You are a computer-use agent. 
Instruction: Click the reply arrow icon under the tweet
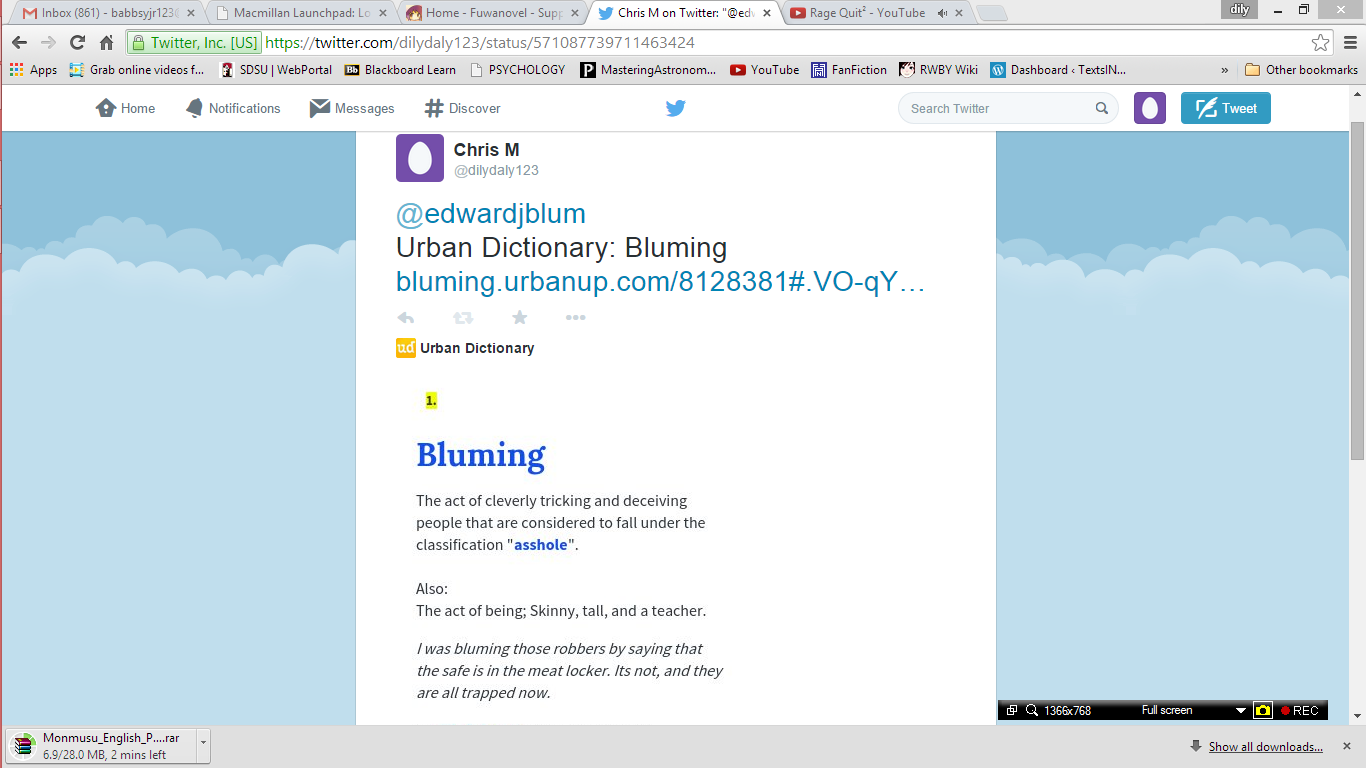coord(406,318)
